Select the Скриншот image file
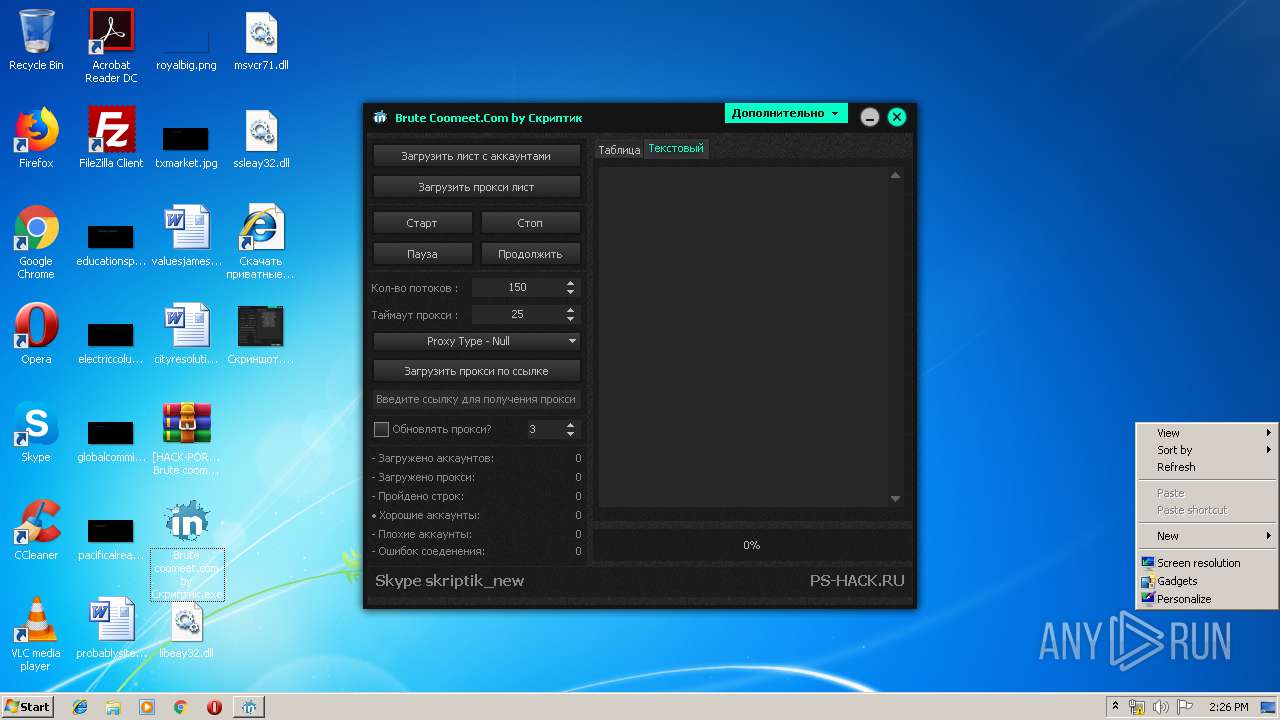 pos(261,334)
